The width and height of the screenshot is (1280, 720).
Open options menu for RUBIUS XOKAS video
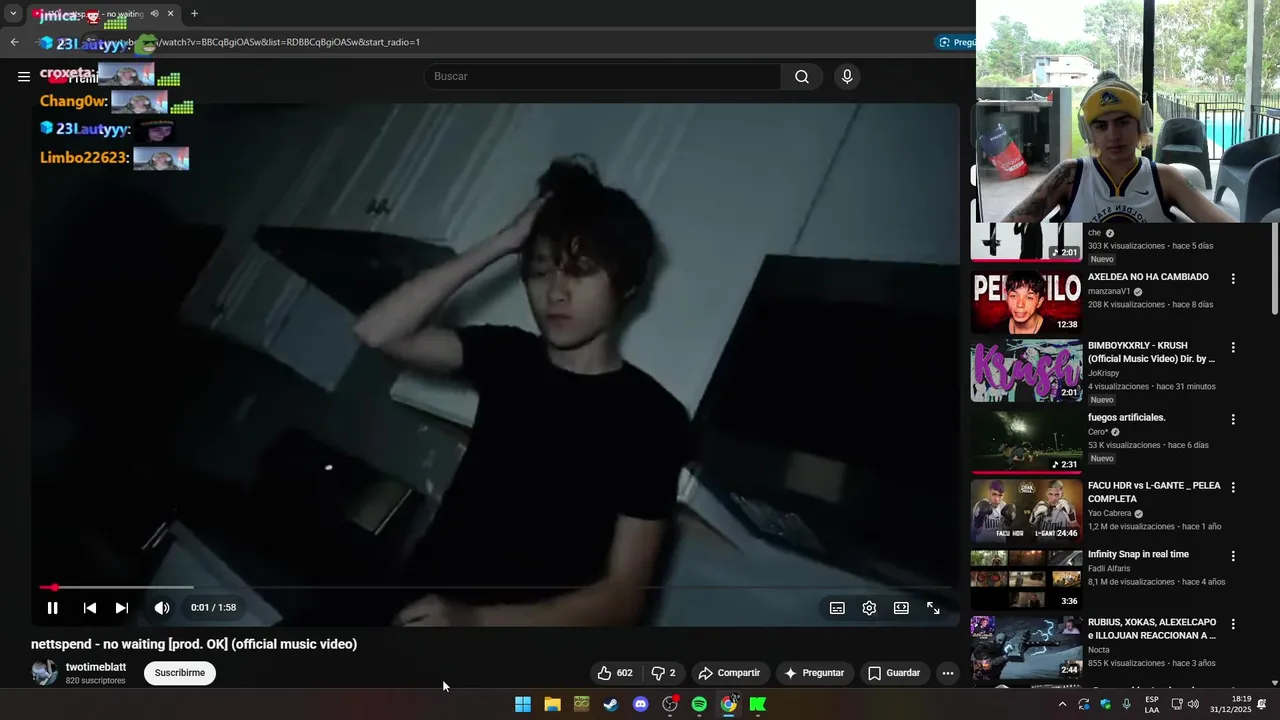point(1233,624)
